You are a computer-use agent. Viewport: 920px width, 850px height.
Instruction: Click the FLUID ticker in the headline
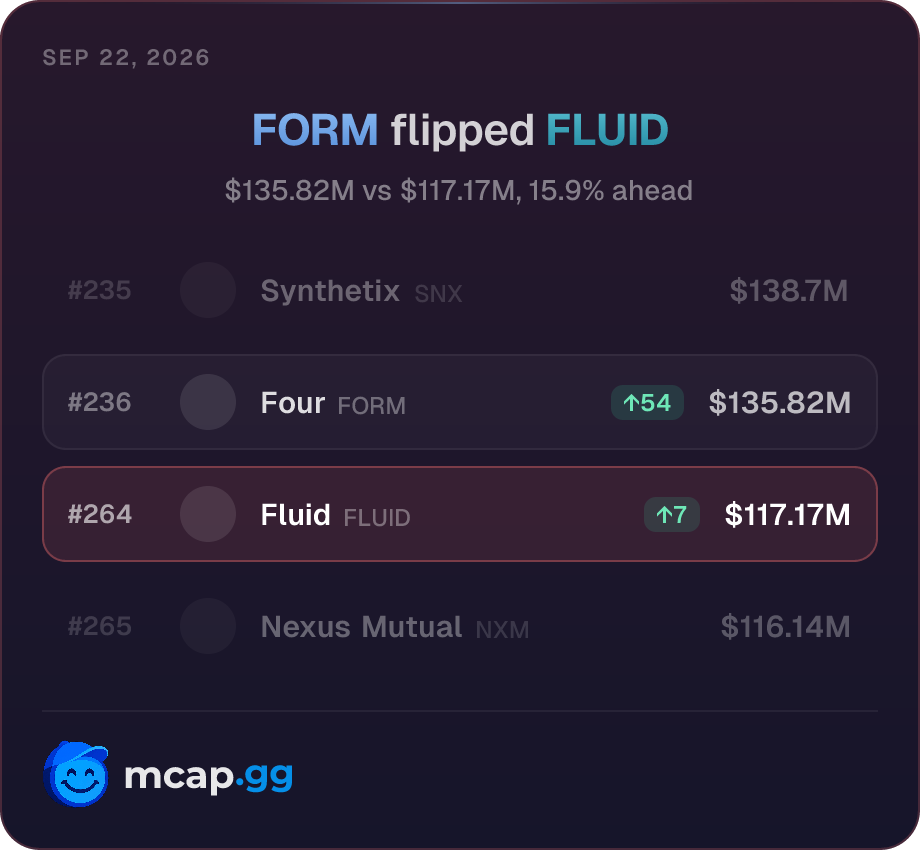607,130
